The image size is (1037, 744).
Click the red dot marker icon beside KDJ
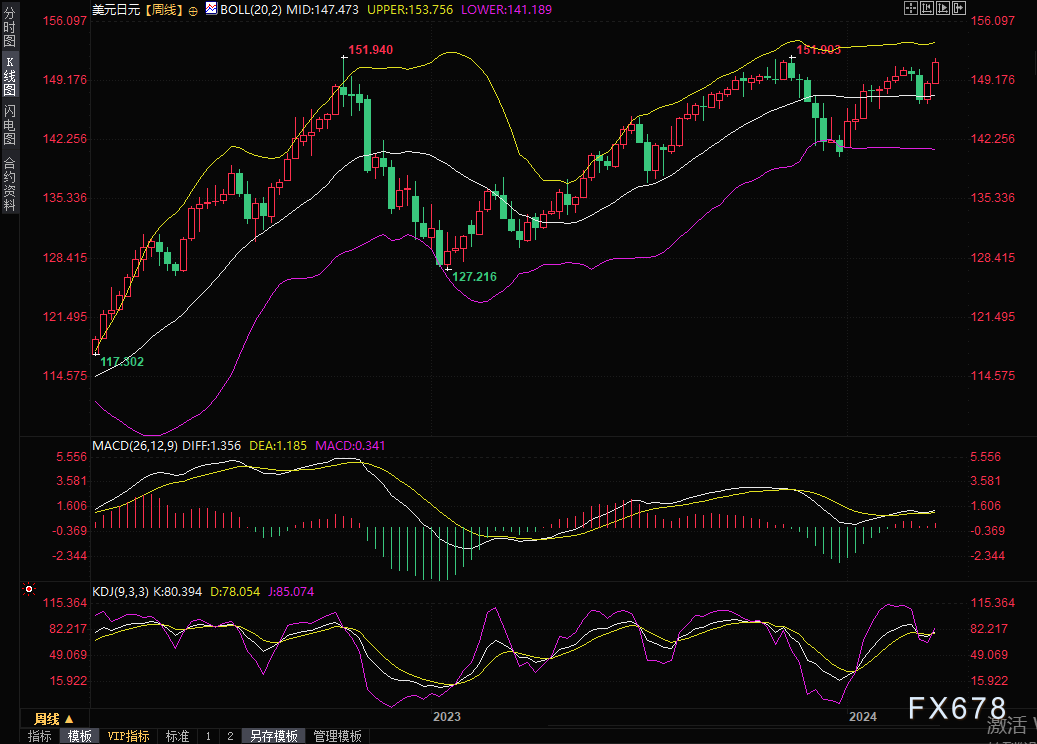(28, 589)
